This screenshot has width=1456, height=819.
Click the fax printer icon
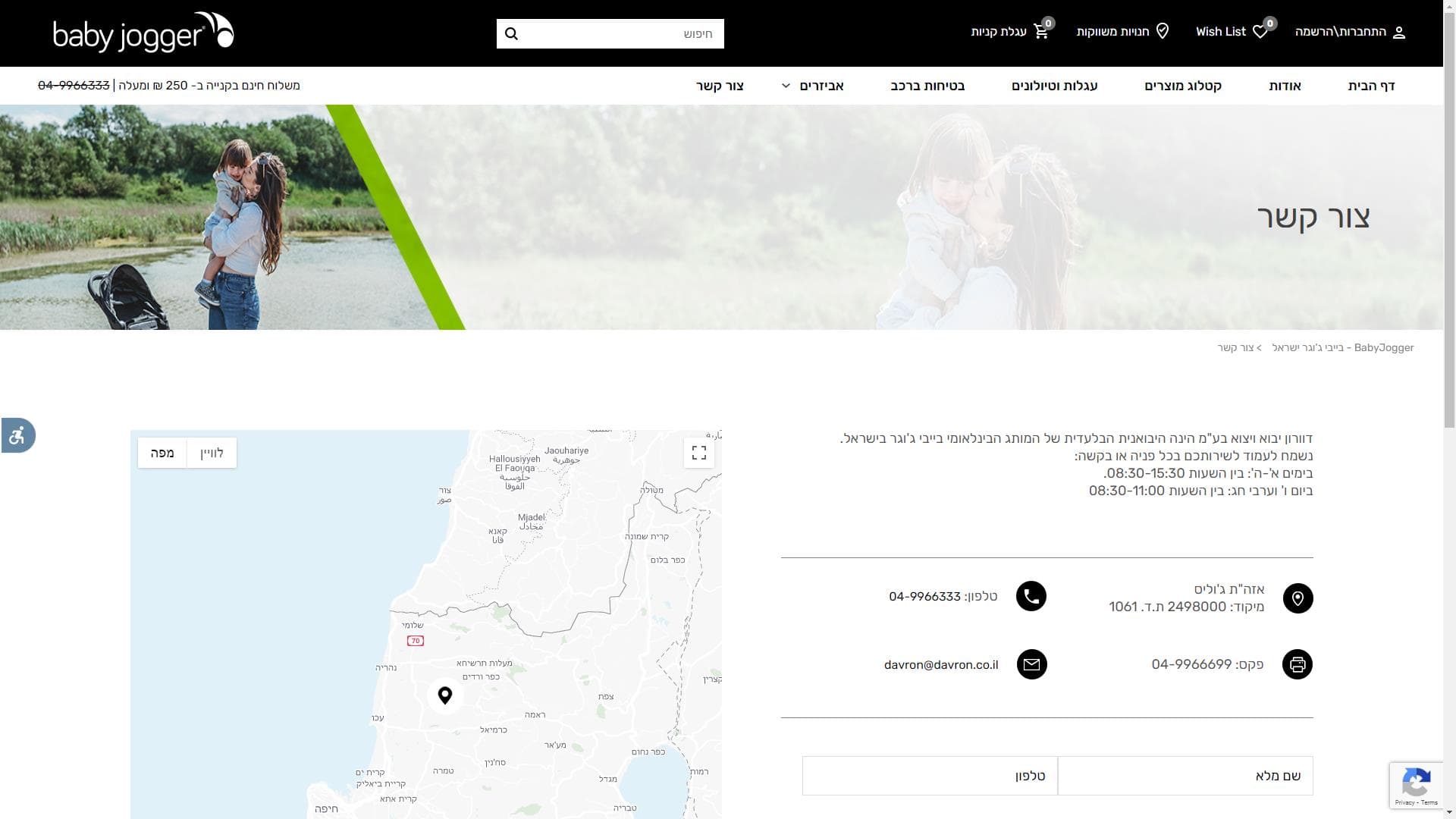[1297, 664]
